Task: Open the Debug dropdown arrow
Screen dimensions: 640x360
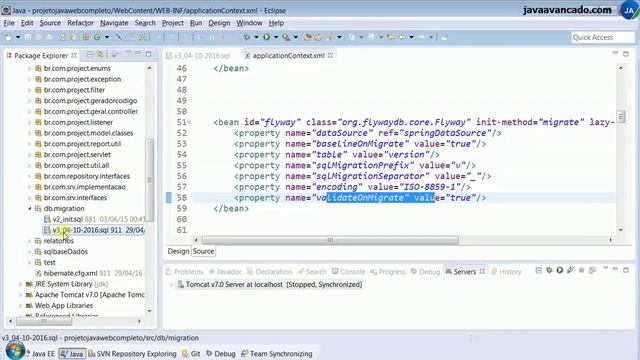Action: tap(256, 37)
